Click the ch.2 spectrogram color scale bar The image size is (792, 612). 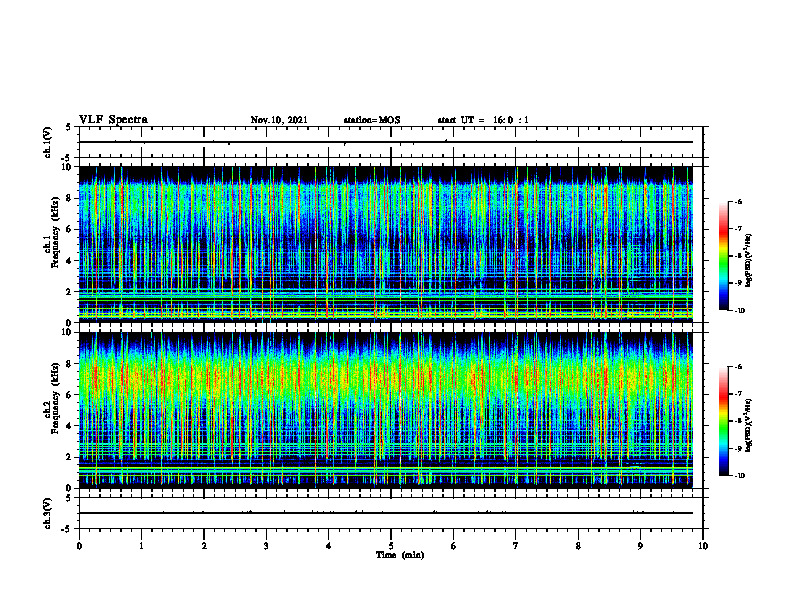tap(723, 421)
